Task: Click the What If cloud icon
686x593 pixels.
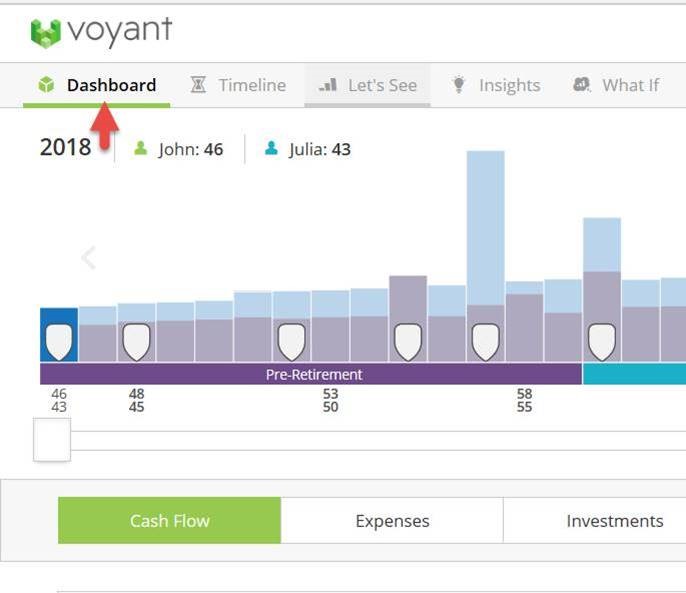Action: pos(582,85)
